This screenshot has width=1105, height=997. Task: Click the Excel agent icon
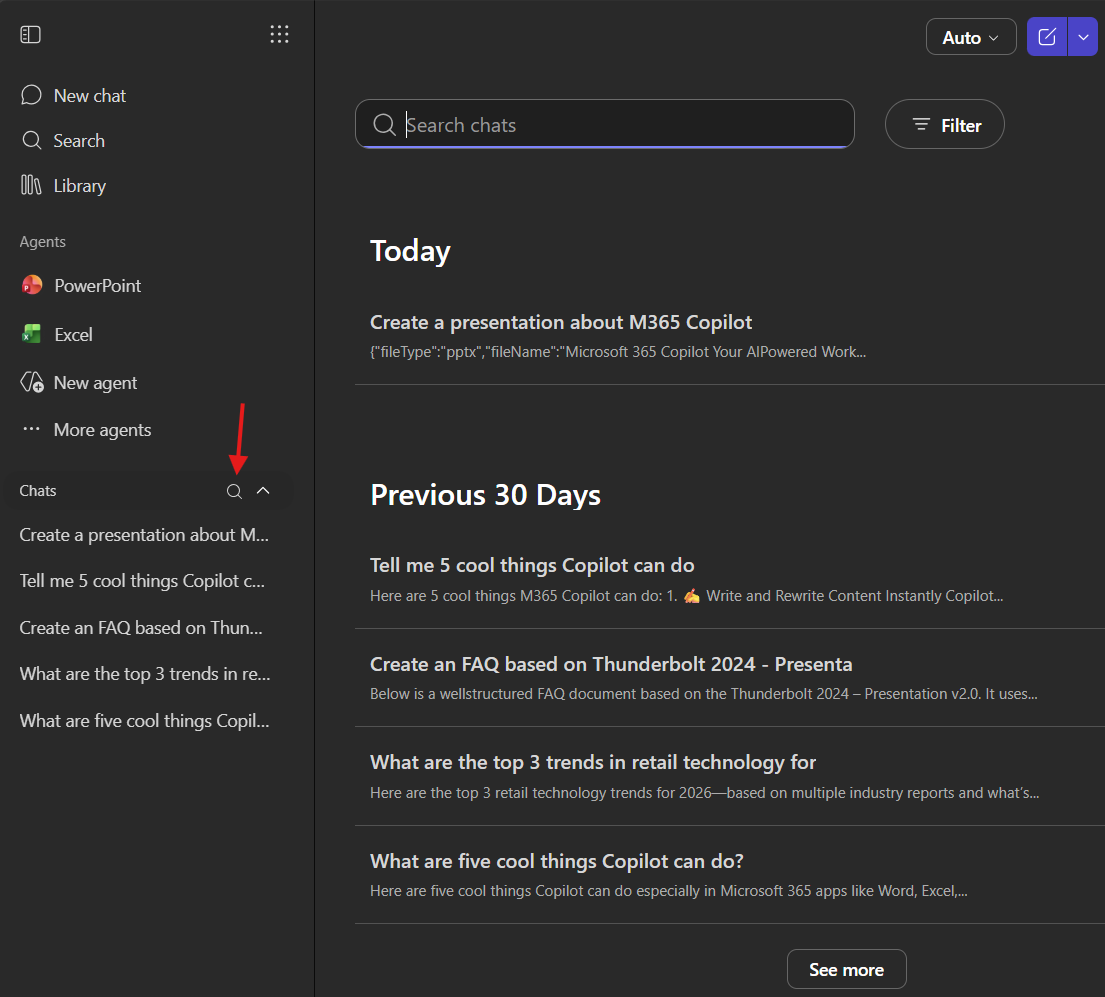[x=32, y=334]
